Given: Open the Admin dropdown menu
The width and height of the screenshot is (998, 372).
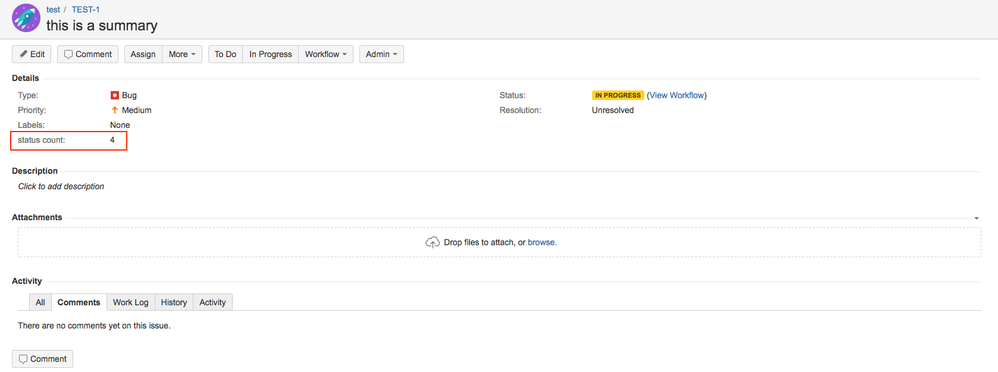Looking at the screenshot, I should tap(381, 54).
